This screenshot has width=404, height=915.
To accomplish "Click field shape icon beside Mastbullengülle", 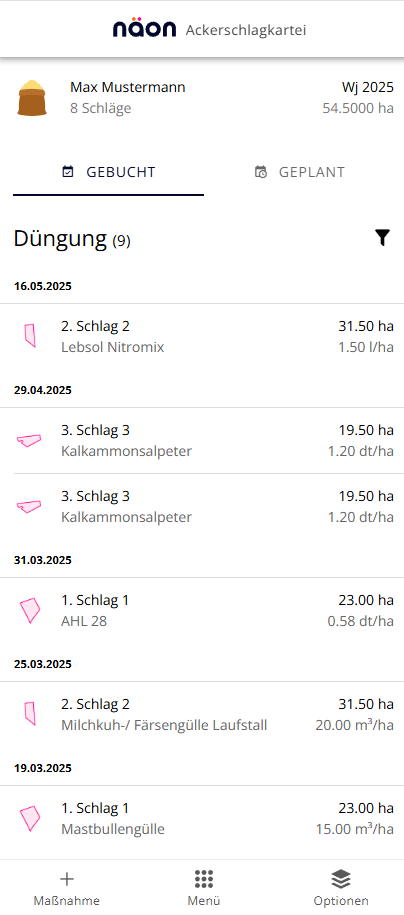I will [x=30, y=818].
